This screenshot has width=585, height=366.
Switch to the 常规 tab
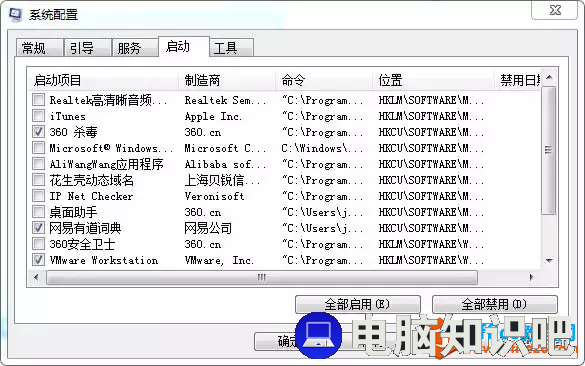[x=40, y=48]
